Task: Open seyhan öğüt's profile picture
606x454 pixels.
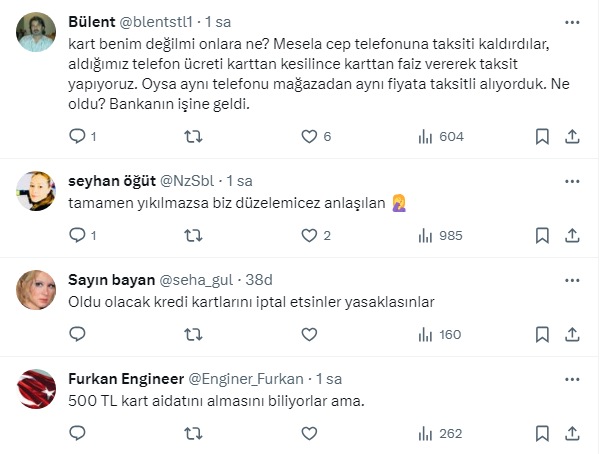Action: [x=38, y=190]
